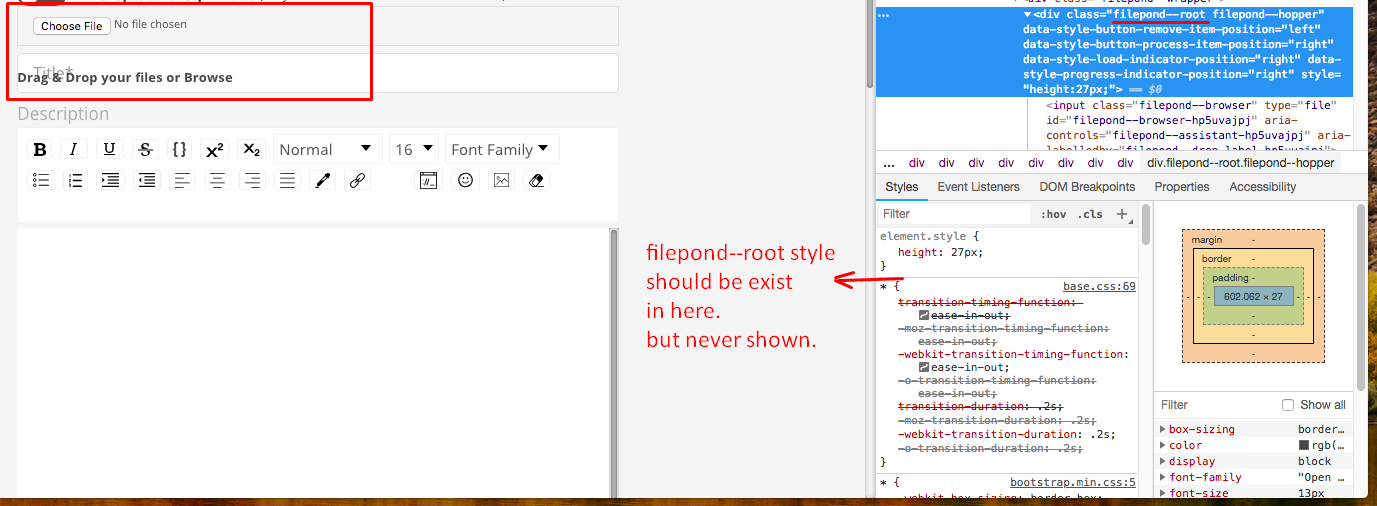Open the emoji smiley picker
The image size is (1377, 506).
(465, 181)
